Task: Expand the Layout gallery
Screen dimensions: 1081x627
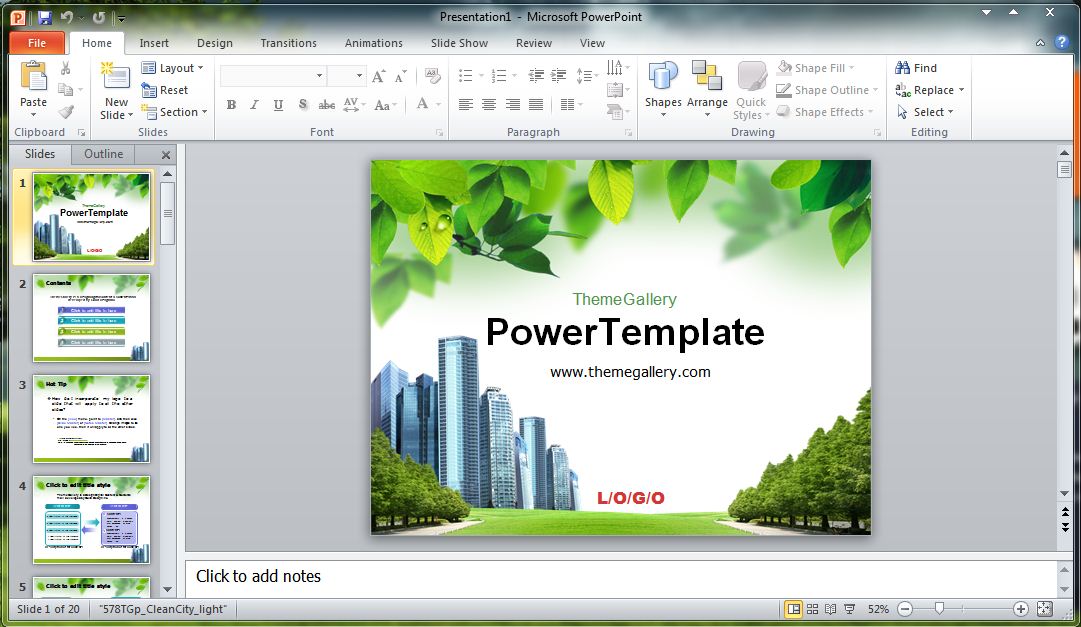Action: [175, 68]
